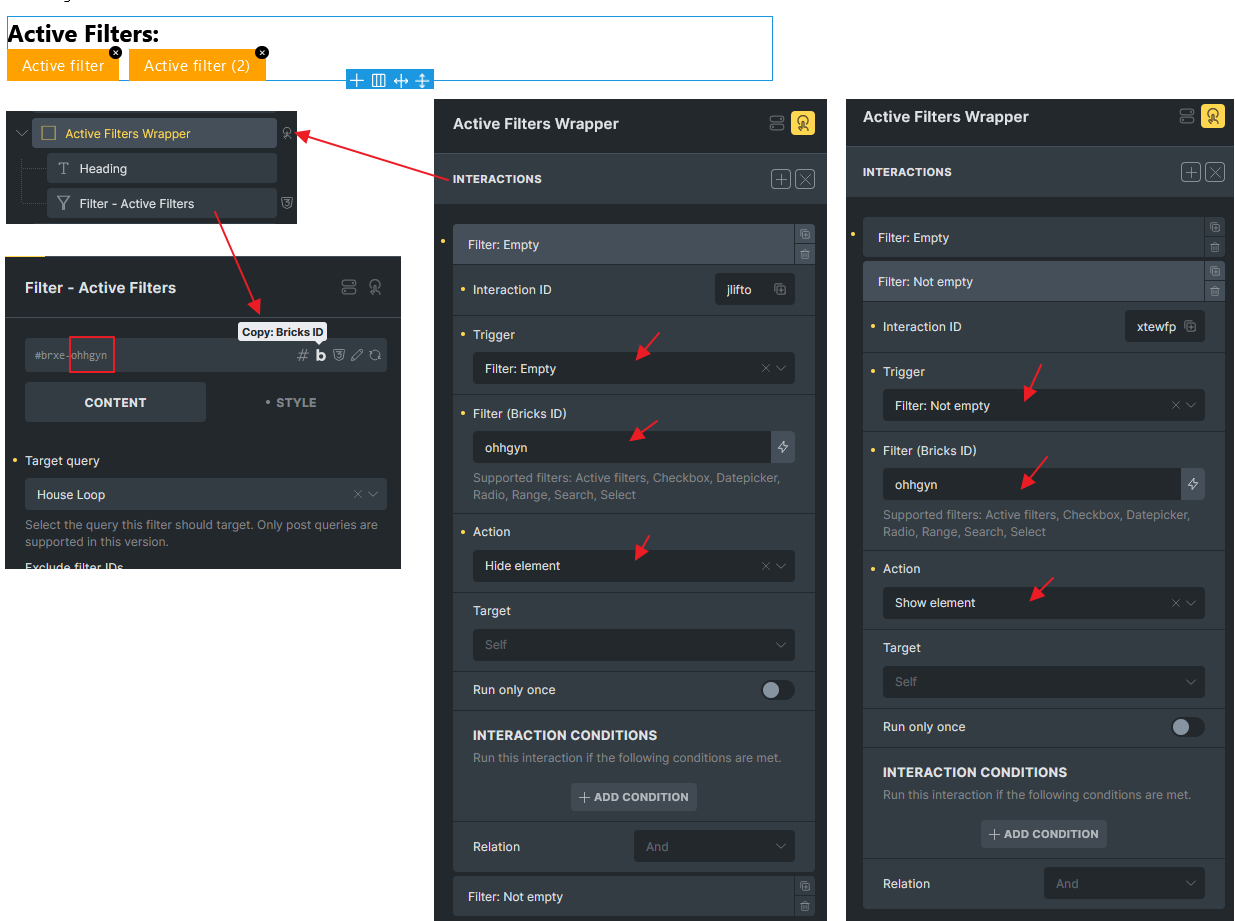
Task: Expand the Target query House Loop dropdown
Action: 373,495
